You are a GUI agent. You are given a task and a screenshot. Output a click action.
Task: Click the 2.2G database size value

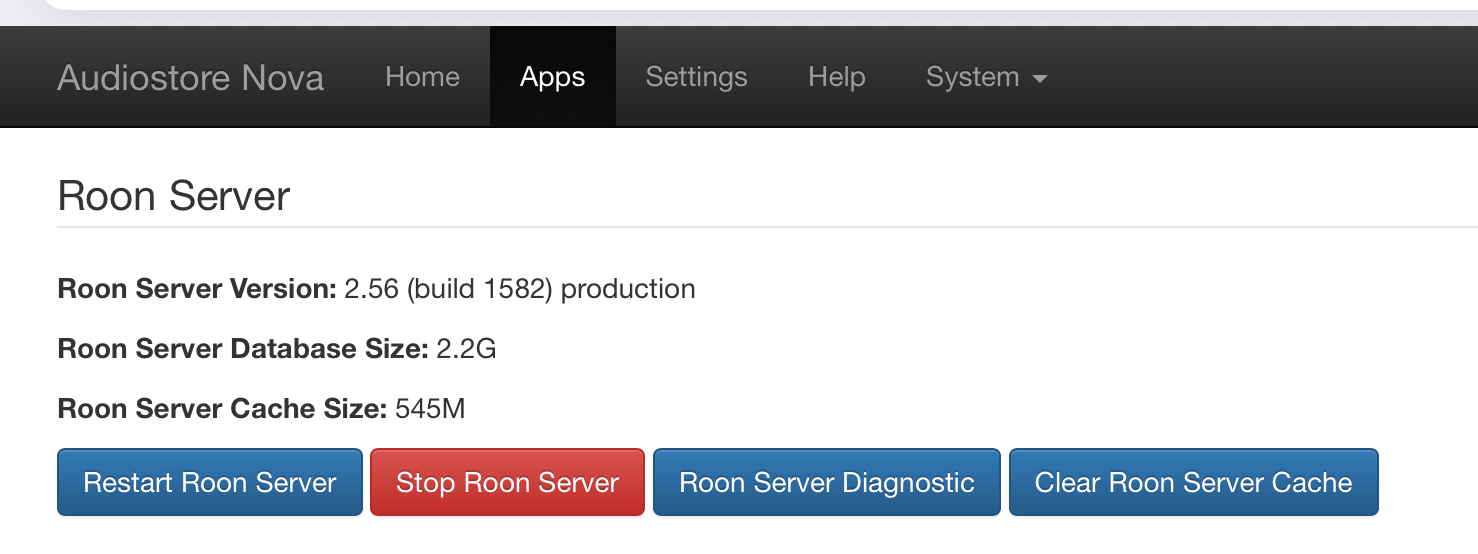[x=466, y=349]
